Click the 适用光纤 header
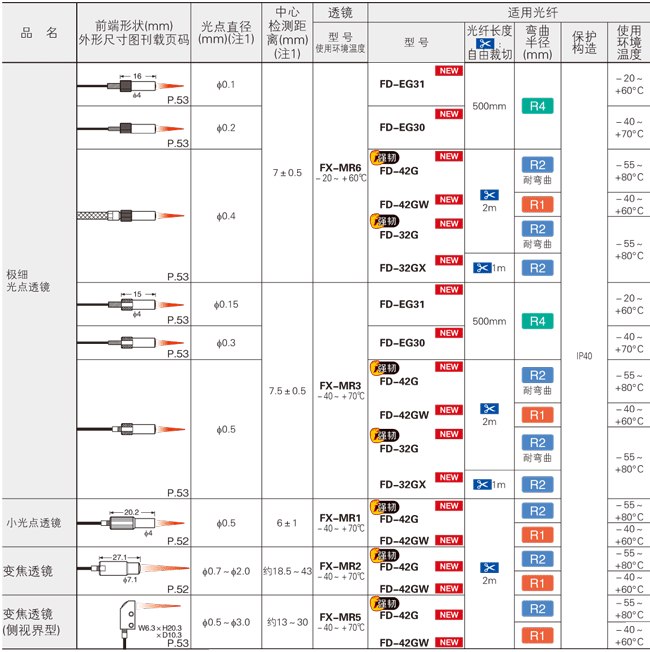The width and height of the screenshot is (650, 652). tap(532, 12)
